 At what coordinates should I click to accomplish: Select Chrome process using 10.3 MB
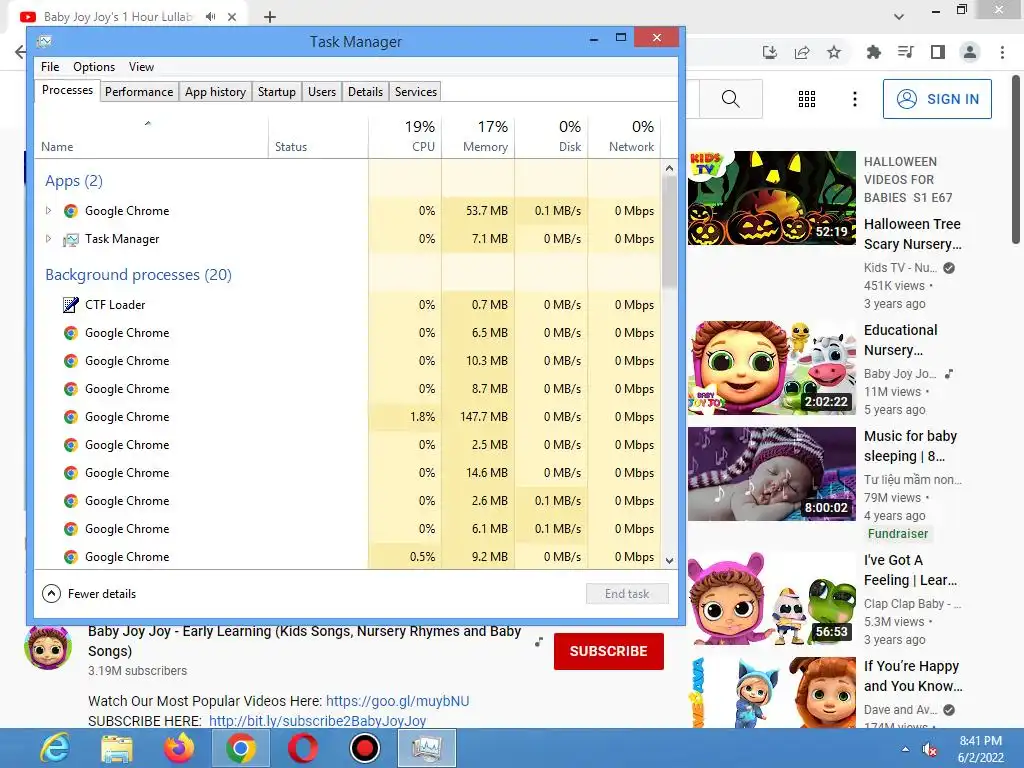[348, 360]
